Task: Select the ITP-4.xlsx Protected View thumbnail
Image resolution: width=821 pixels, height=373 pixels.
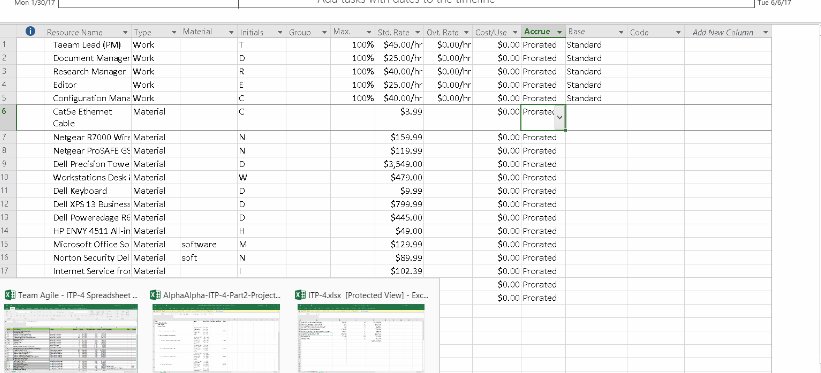Action: pyautogui.click(x=361, y=338)
